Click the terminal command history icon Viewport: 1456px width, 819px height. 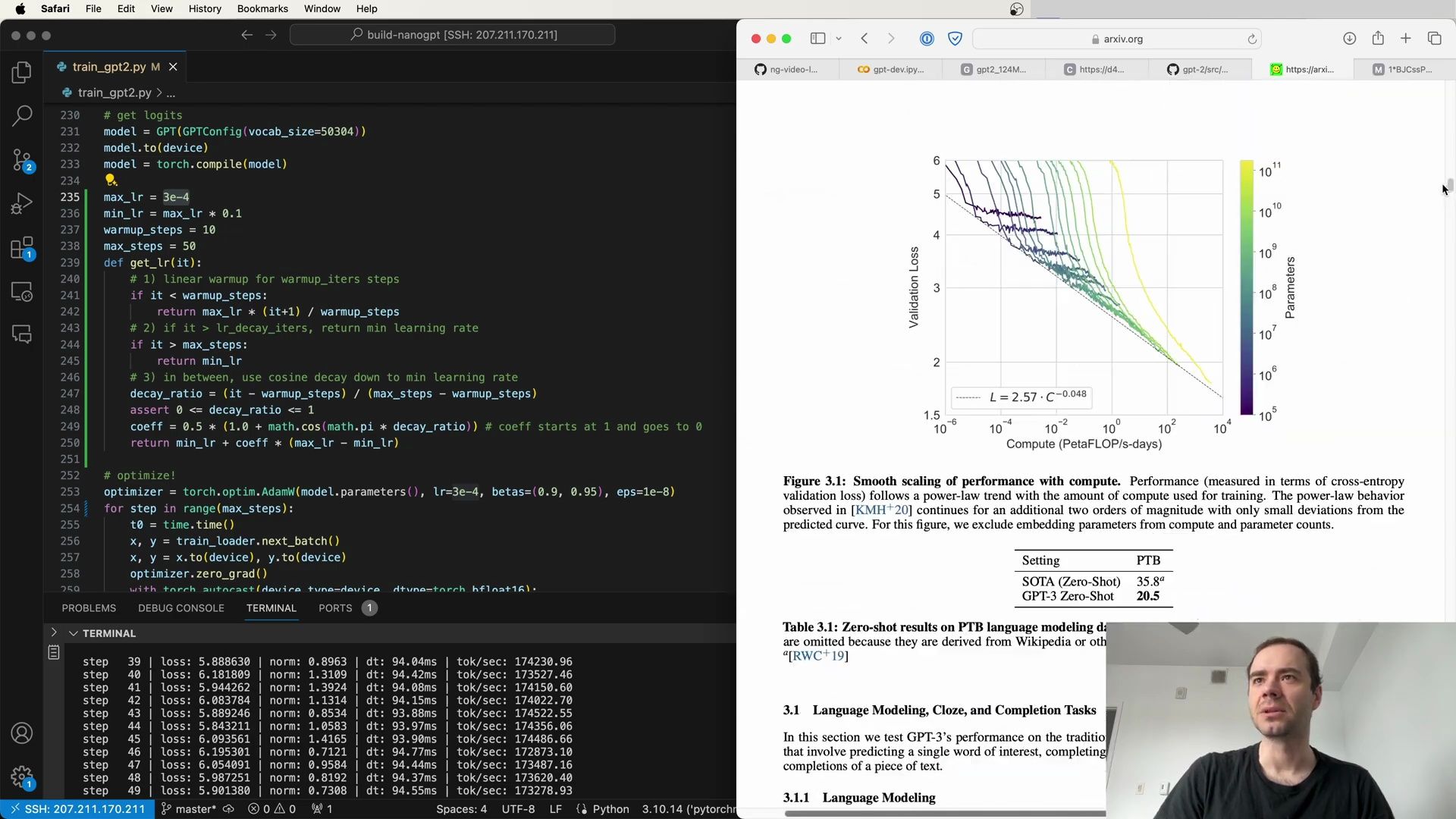54,652
